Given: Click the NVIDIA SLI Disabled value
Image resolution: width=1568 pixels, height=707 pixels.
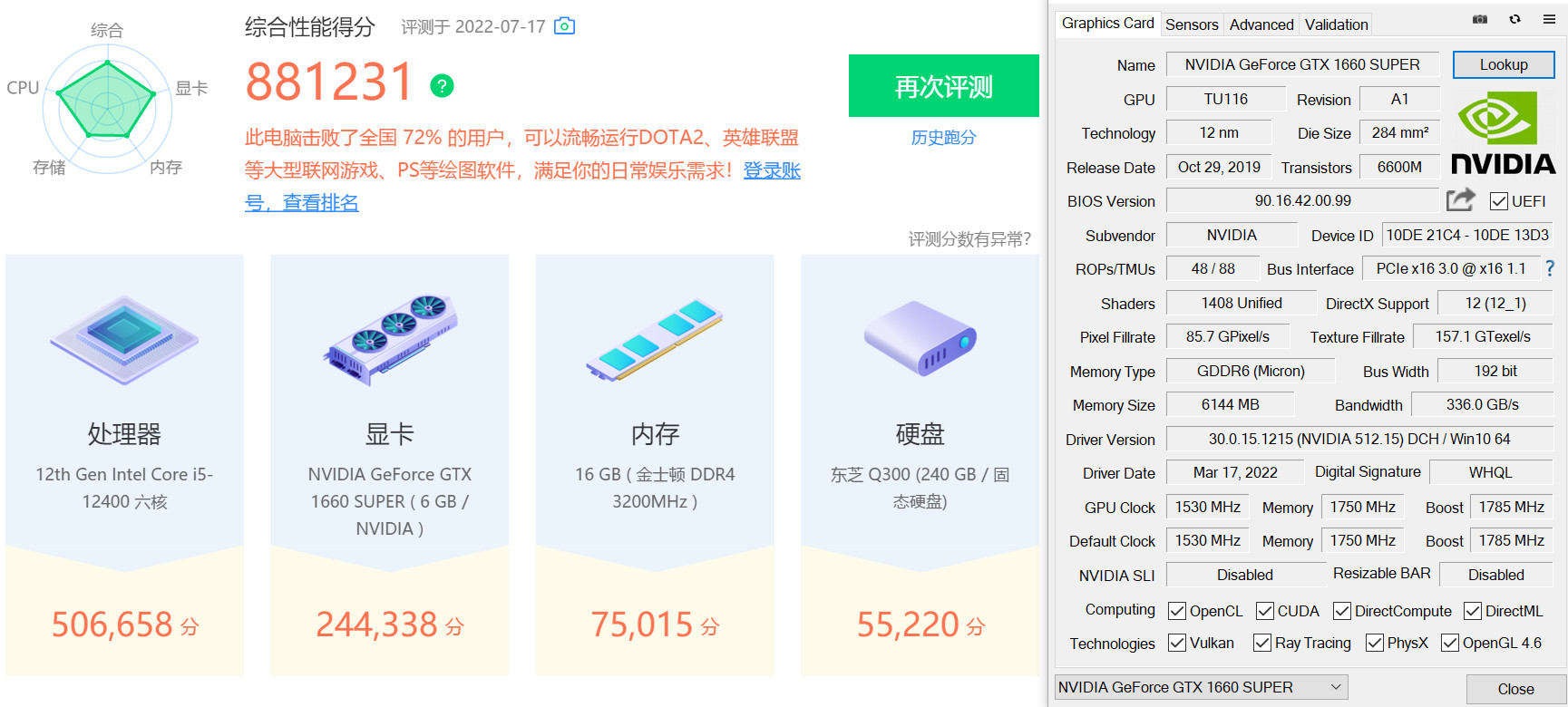Looking at the screenshot, I should pyautogui.click(x=1245, y=575).
